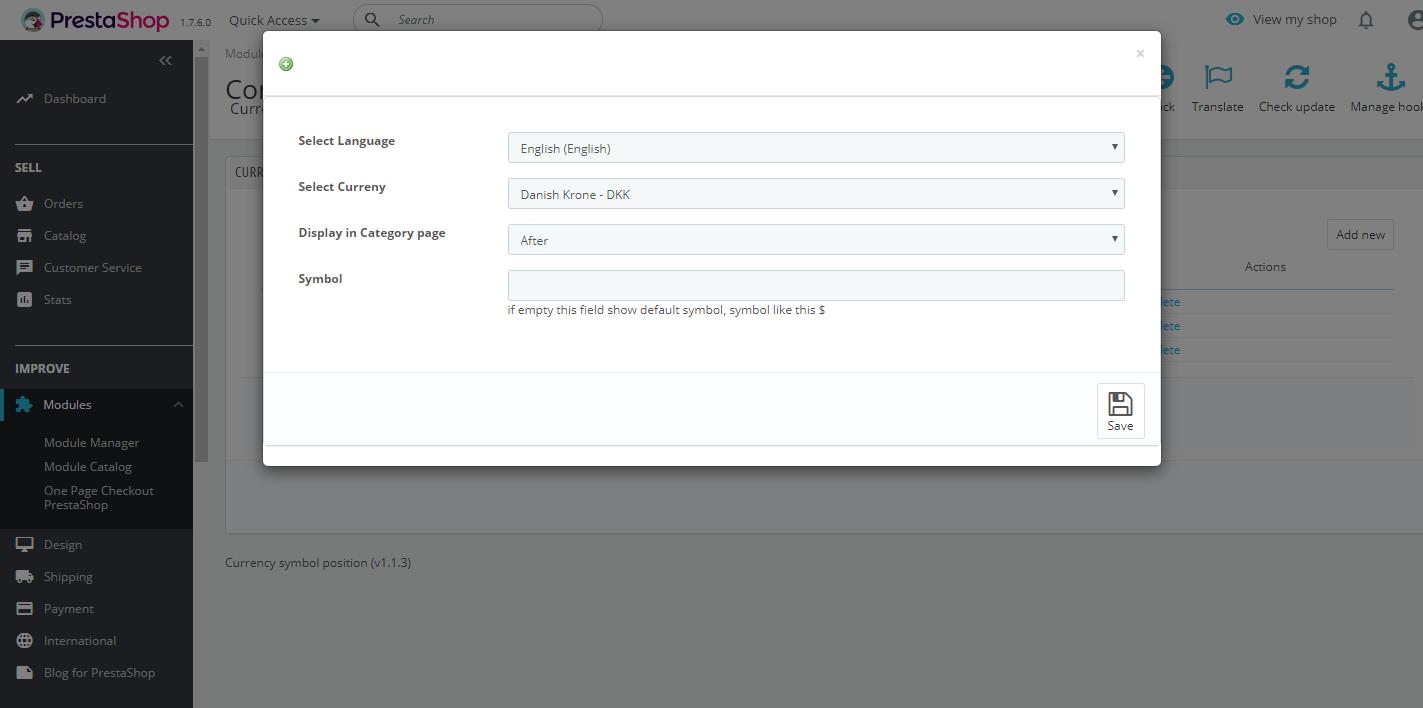
Task: Open the Dashboard page
Action: (75, 99)
